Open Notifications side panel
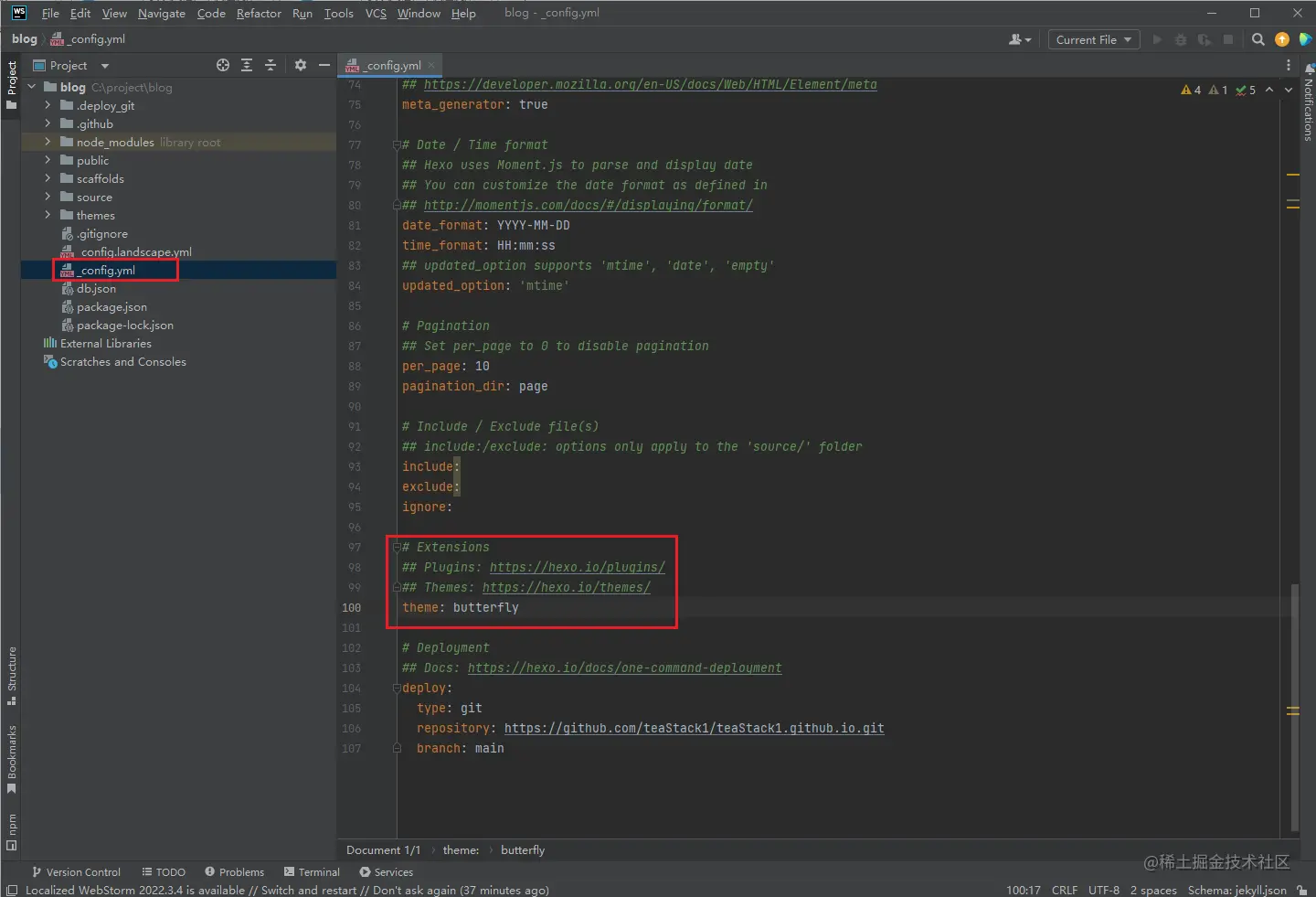Screen dimensions: 1316x897 pos(1308,102)
